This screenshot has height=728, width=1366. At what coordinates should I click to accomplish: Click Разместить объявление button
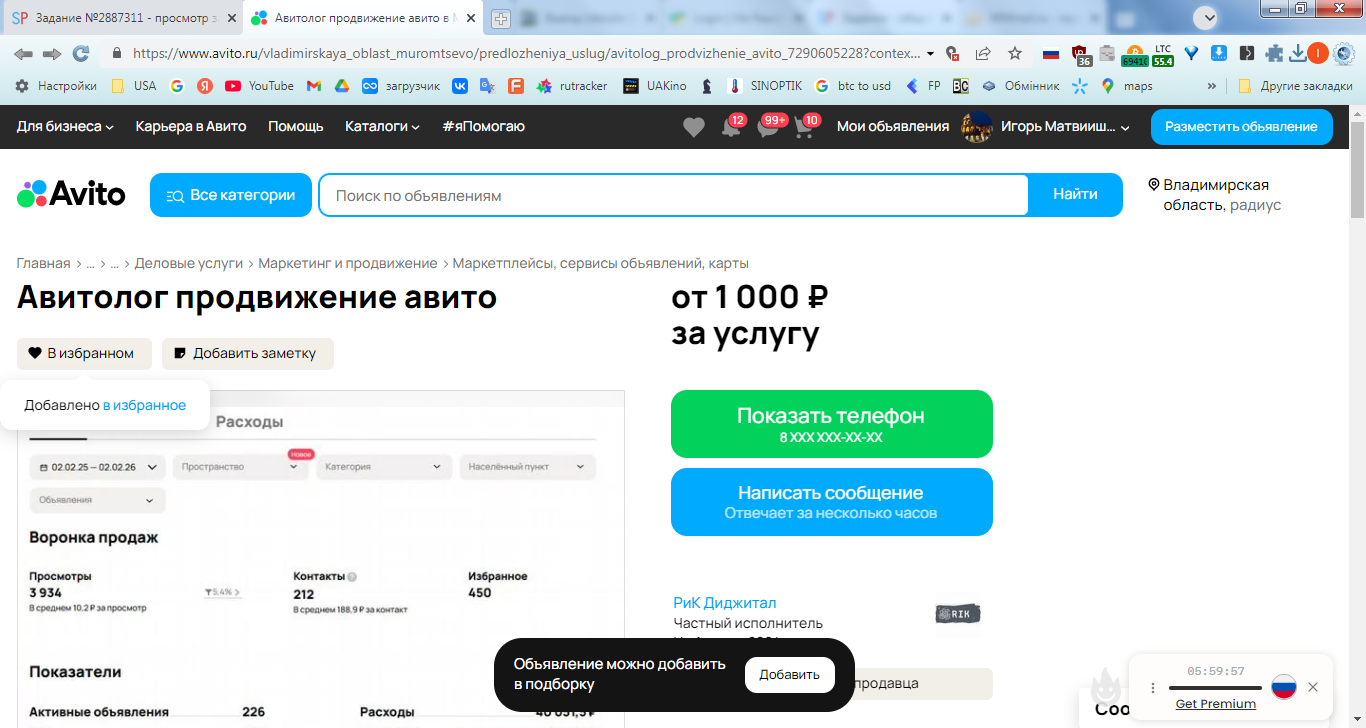(1241, 127)
